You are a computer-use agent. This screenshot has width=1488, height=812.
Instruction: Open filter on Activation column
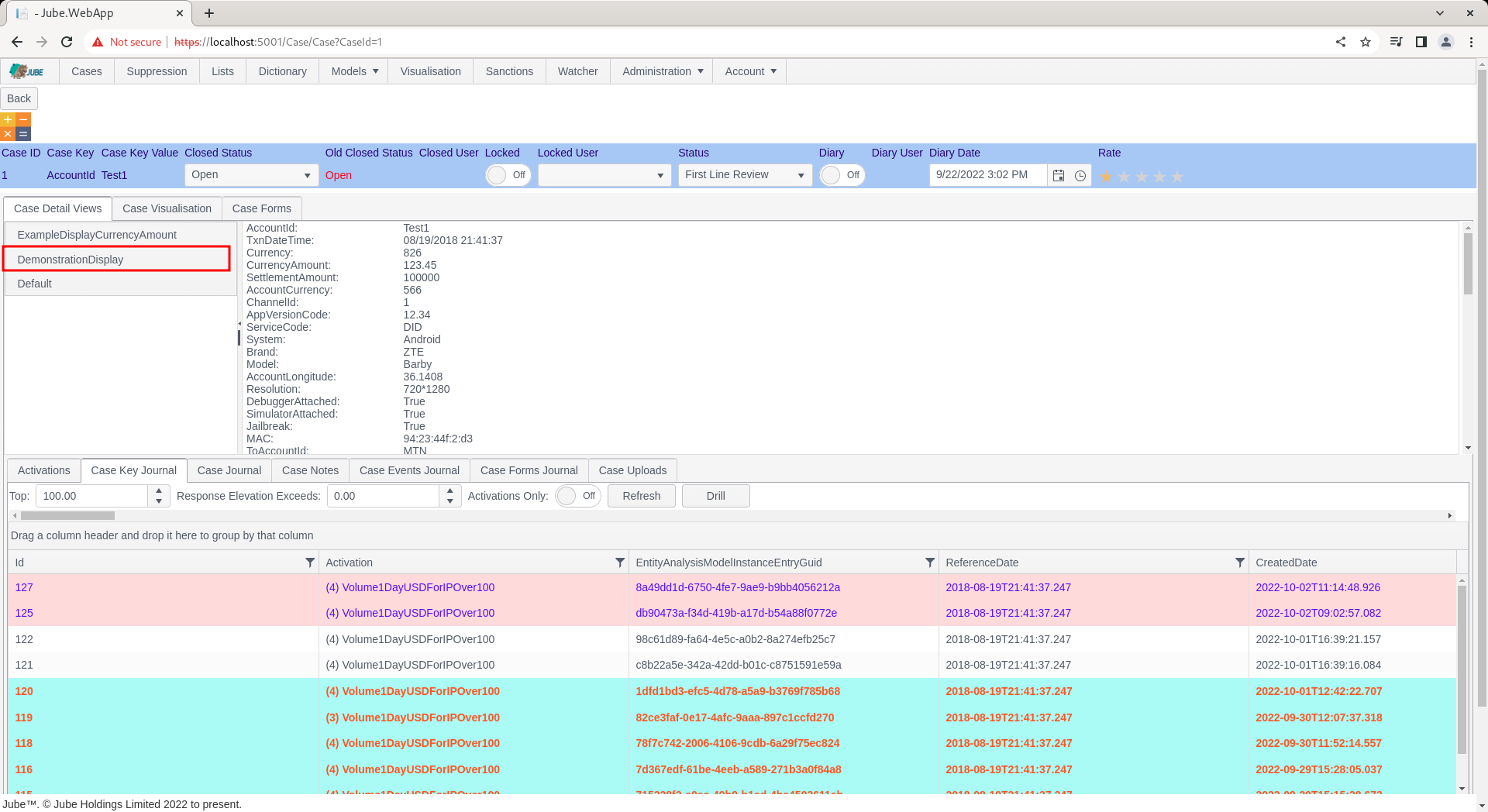tap(620, 563)
